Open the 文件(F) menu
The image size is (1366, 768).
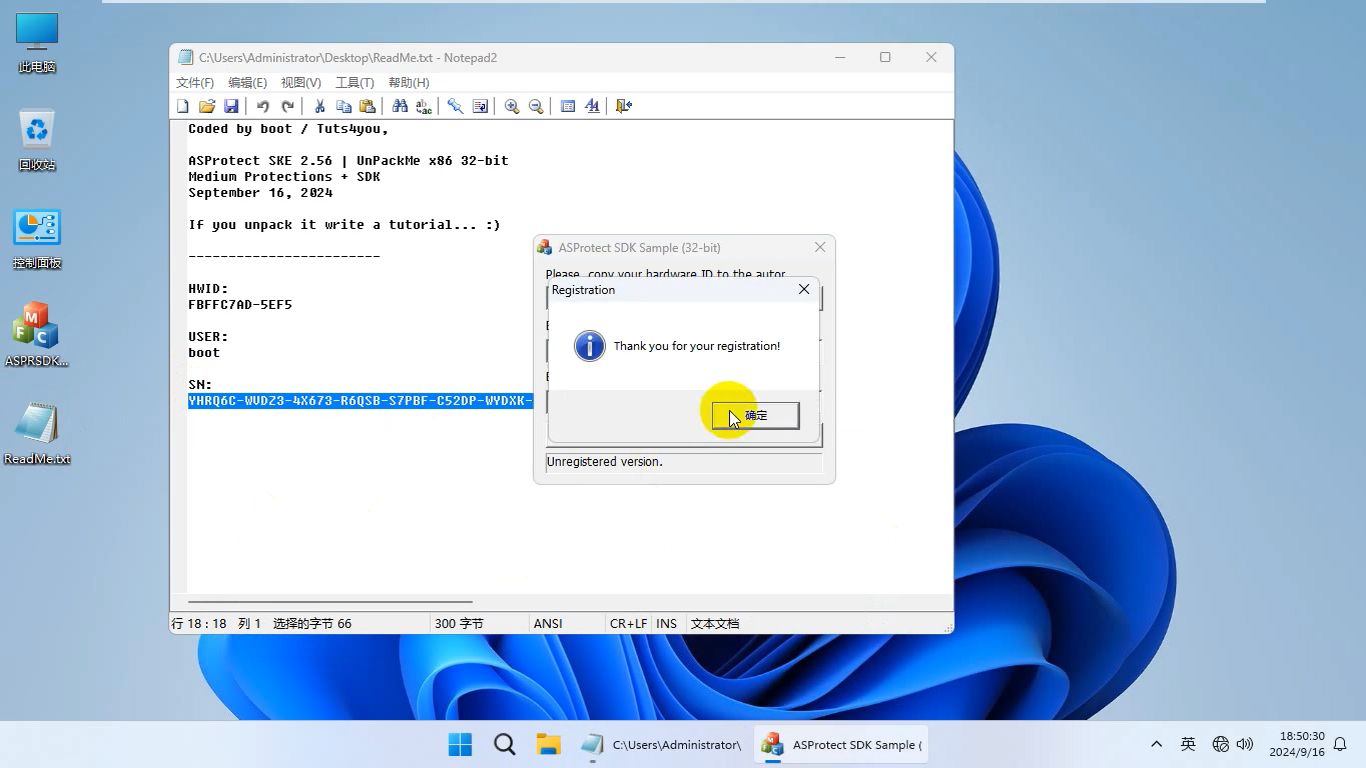click(x=195, y=83)
